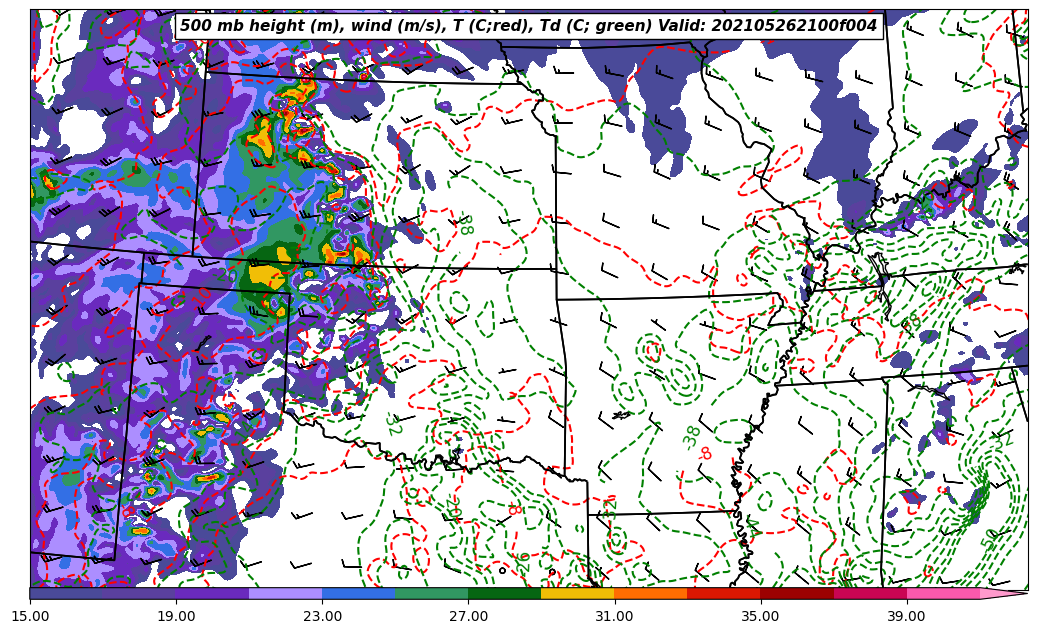Click the 19.00 colorbar tick label
The image size is (1037, 633).
click(x=176, y=616)
